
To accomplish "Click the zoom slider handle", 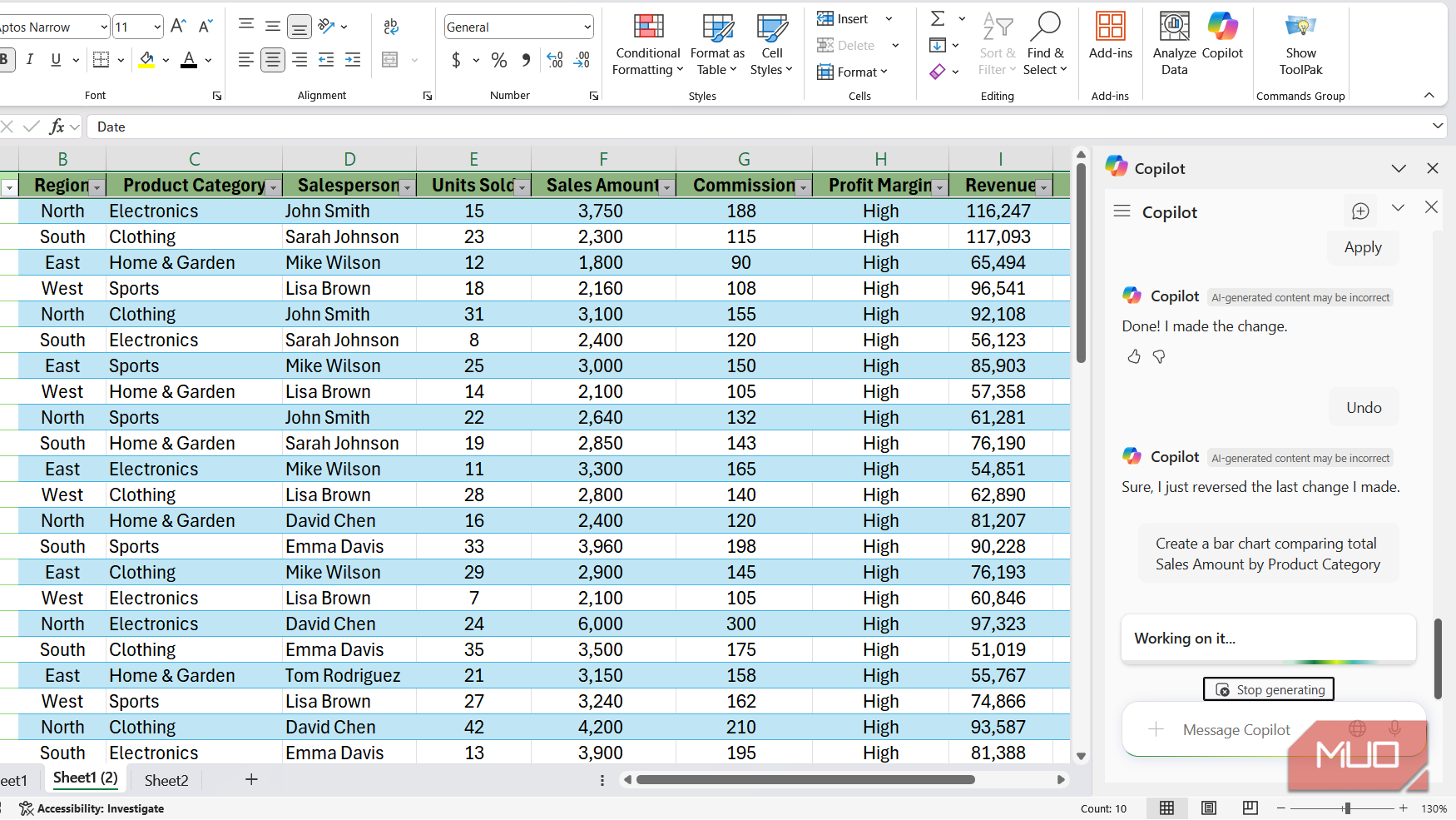I will tap(1347, 808).
